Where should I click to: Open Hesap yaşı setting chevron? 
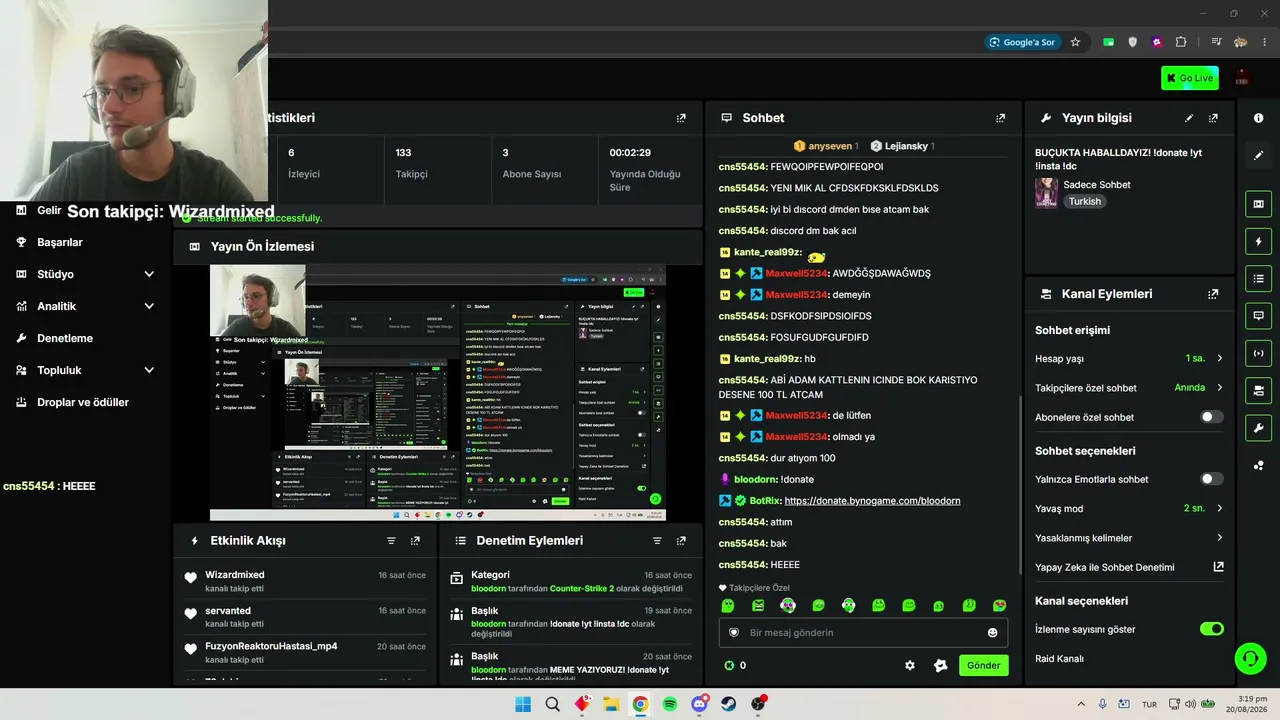pyautogui.click(x=1219, y=358)
